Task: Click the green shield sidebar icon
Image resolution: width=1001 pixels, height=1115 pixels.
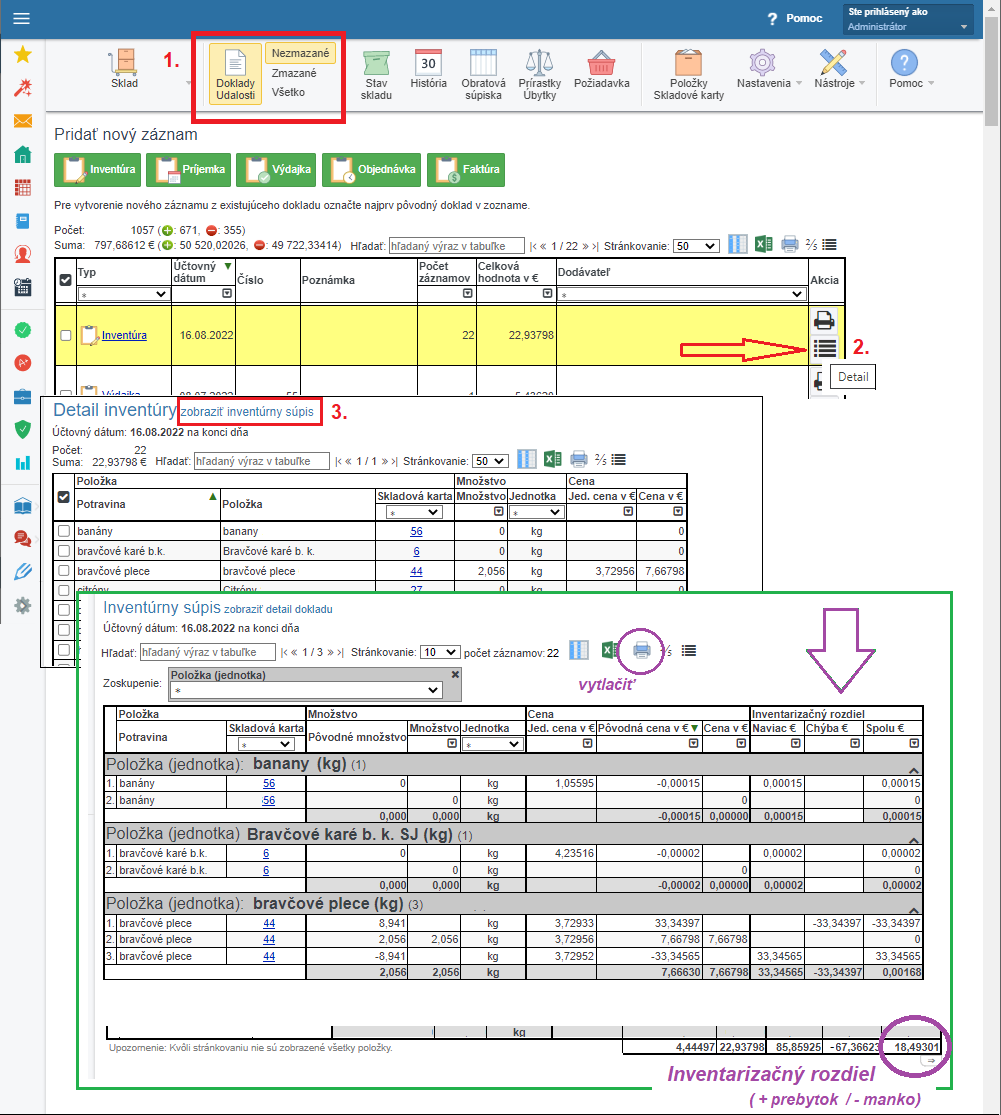Action: tap(23, 430)
